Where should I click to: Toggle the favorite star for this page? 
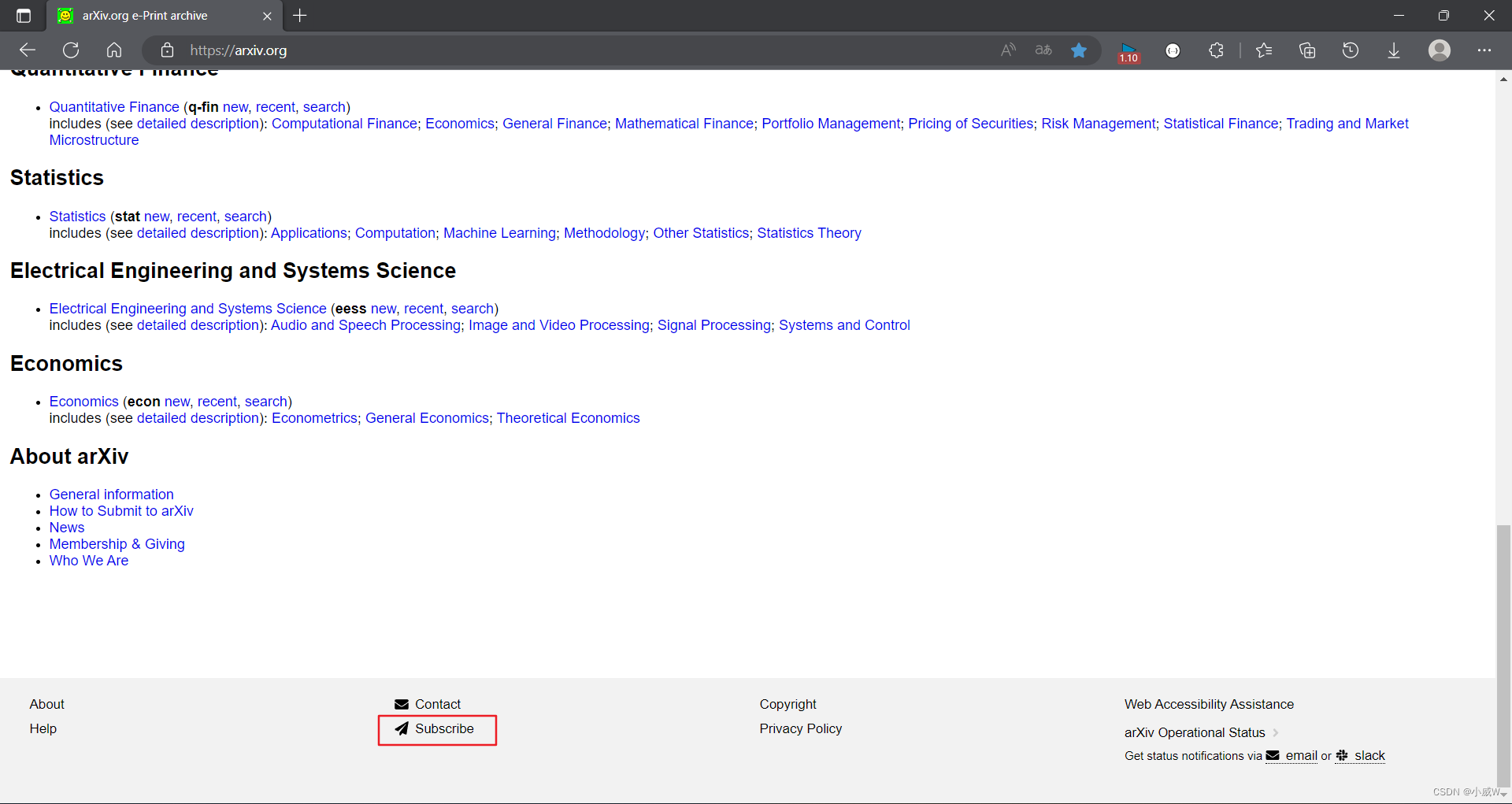[x=1079, y=50]
